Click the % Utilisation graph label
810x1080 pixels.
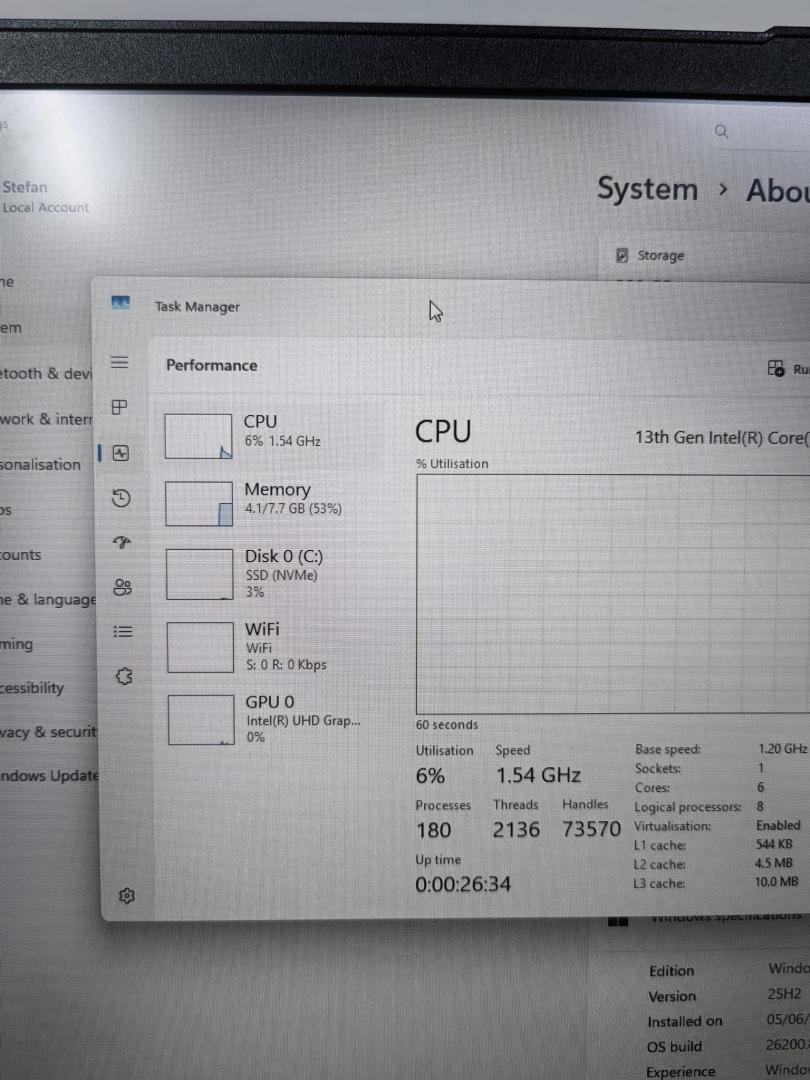tap(452, 464)
